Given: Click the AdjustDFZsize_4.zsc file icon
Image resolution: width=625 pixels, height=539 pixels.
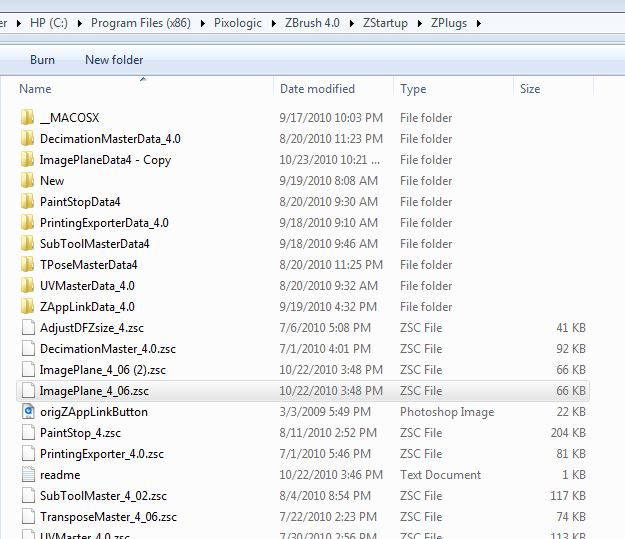Looking at the screenshot, I should 28,328.
